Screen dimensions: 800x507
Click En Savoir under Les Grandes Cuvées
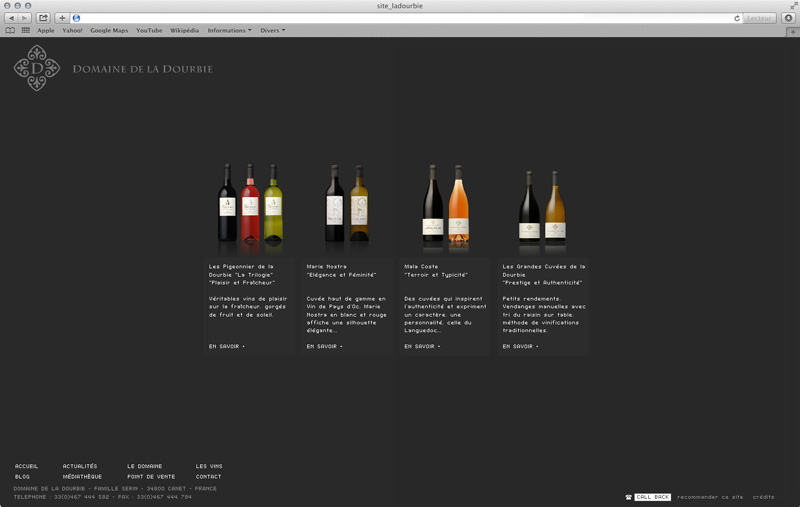[x=520, y=346]
